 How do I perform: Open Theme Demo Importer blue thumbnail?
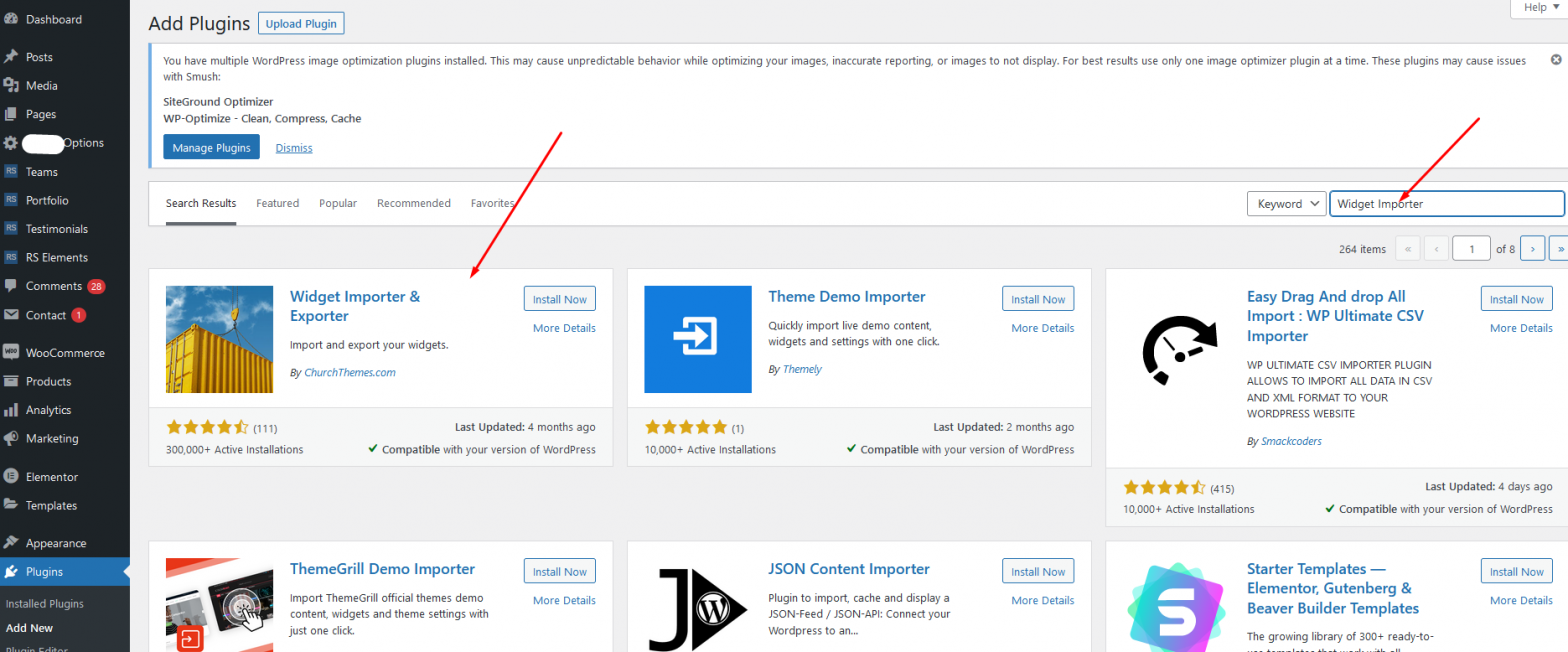pos(698,339)
